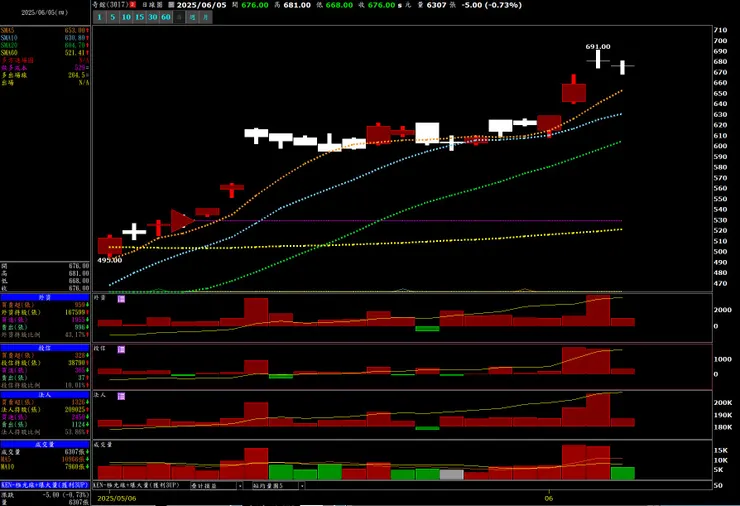740x506 pixels.
Task: Click the blue KEN indicator header at bottom left
Action: point(45,485)
